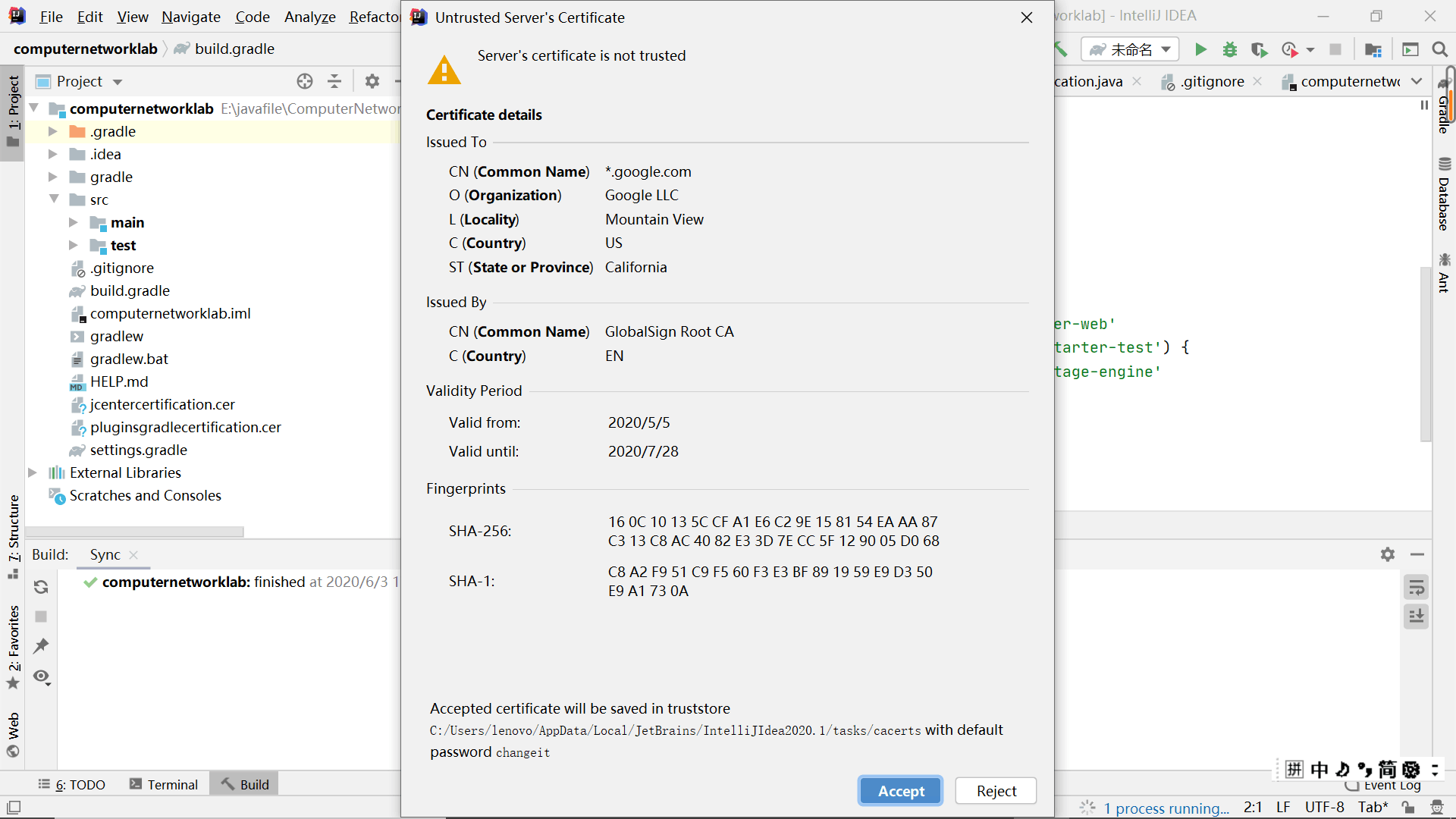This screenshot has width=1456, height=819.
Task: Accept the untrusted certificate
Action: [x=900, y=791]
